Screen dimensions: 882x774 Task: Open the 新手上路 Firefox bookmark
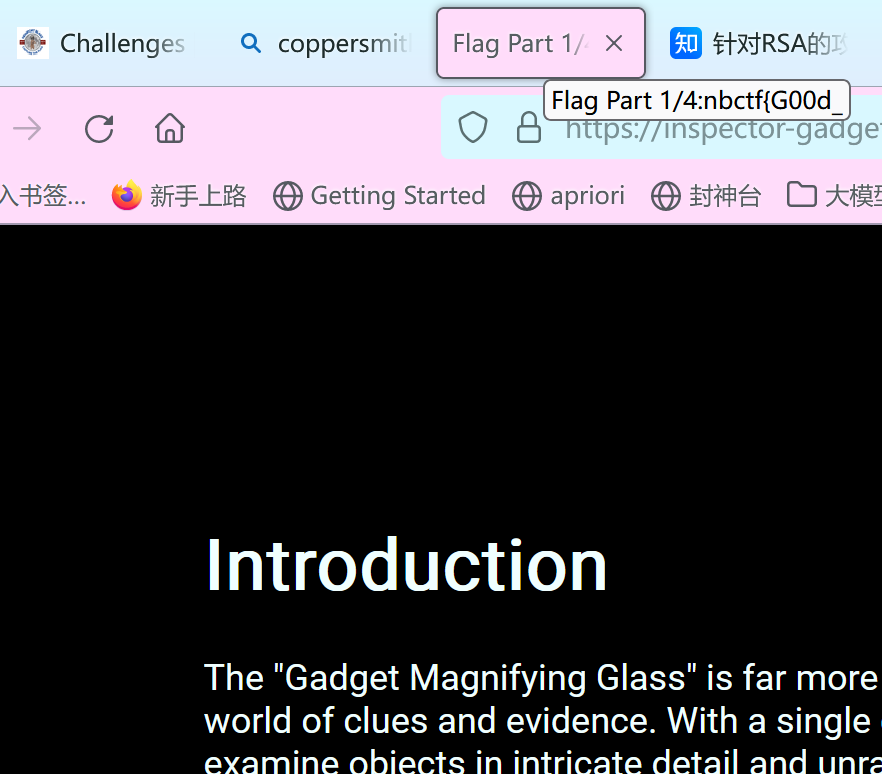tap(180, 196)
